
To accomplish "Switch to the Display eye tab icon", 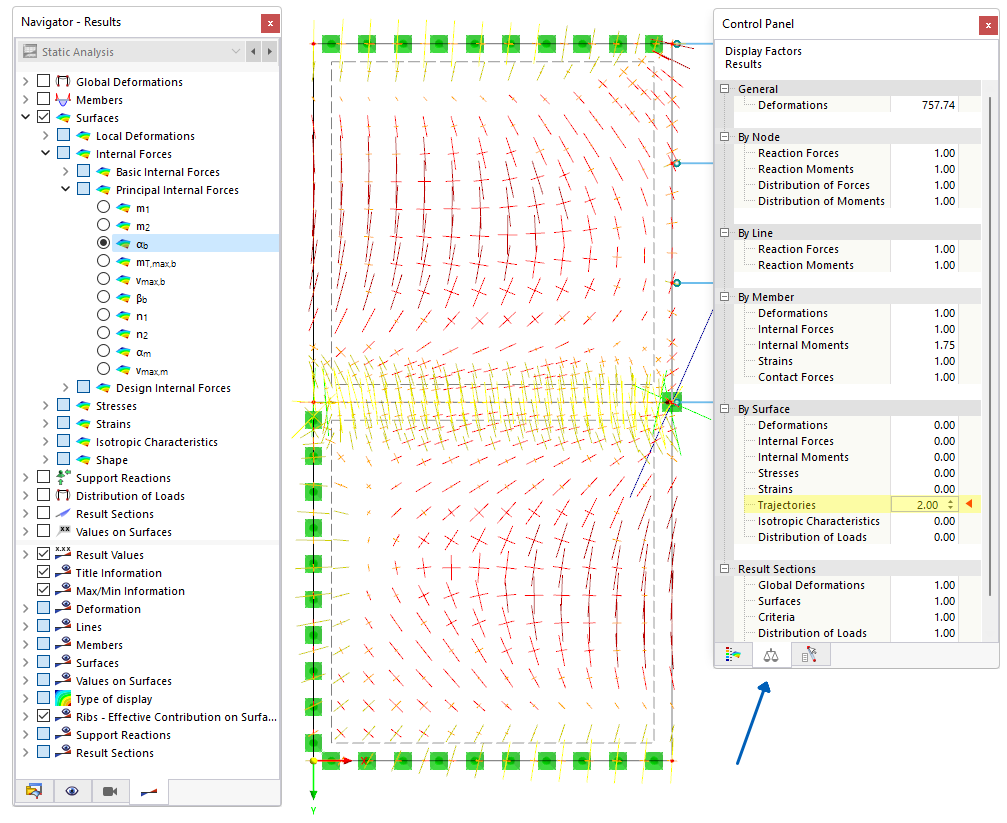I will coord(72,791).
